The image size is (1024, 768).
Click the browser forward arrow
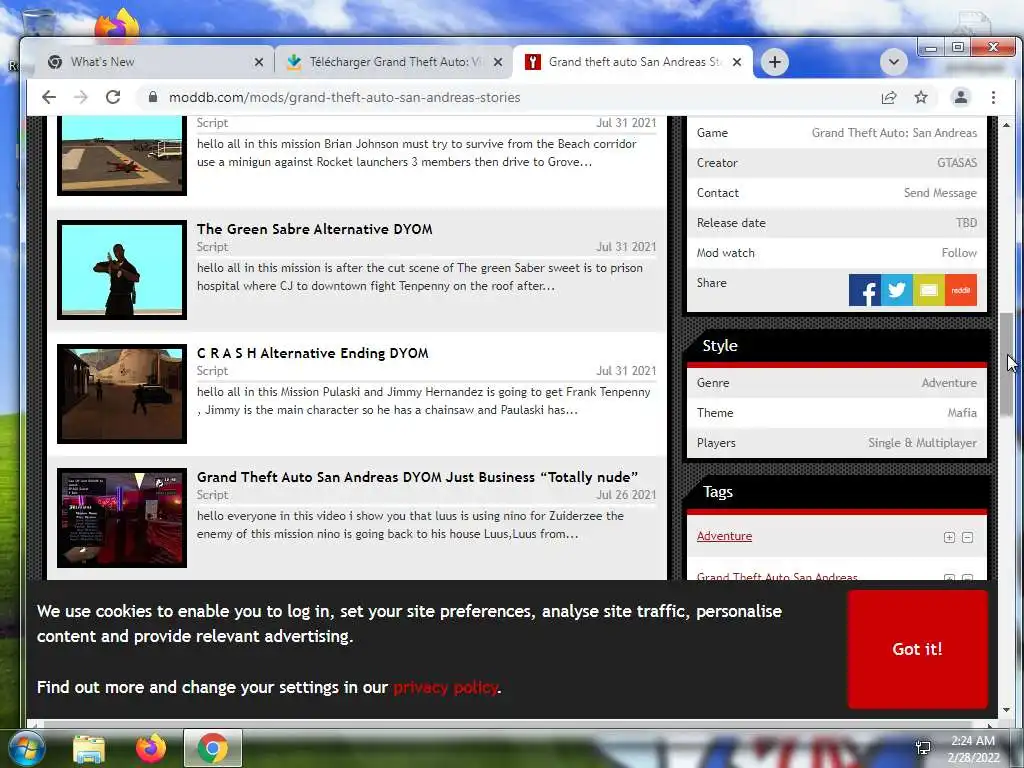[81, 97]
